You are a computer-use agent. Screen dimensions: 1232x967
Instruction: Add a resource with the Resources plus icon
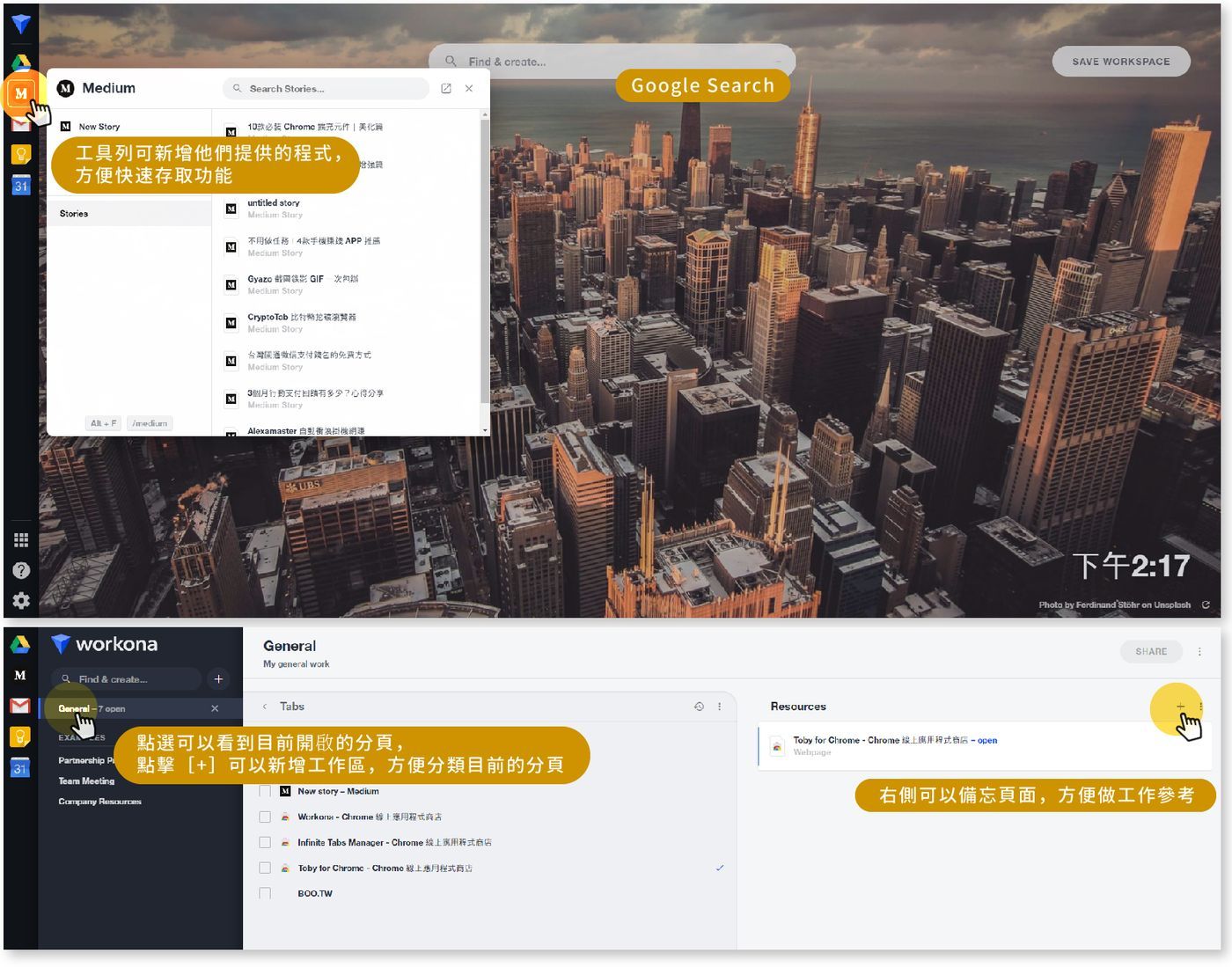(x=1180, y=707)
